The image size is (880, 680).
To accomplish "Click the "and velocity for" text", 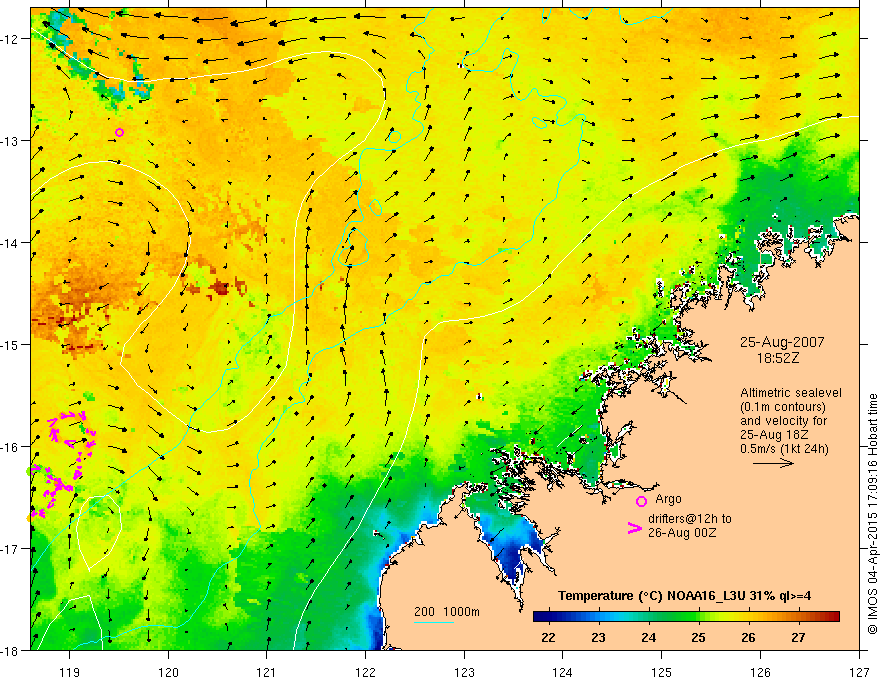I will point(783,421).
